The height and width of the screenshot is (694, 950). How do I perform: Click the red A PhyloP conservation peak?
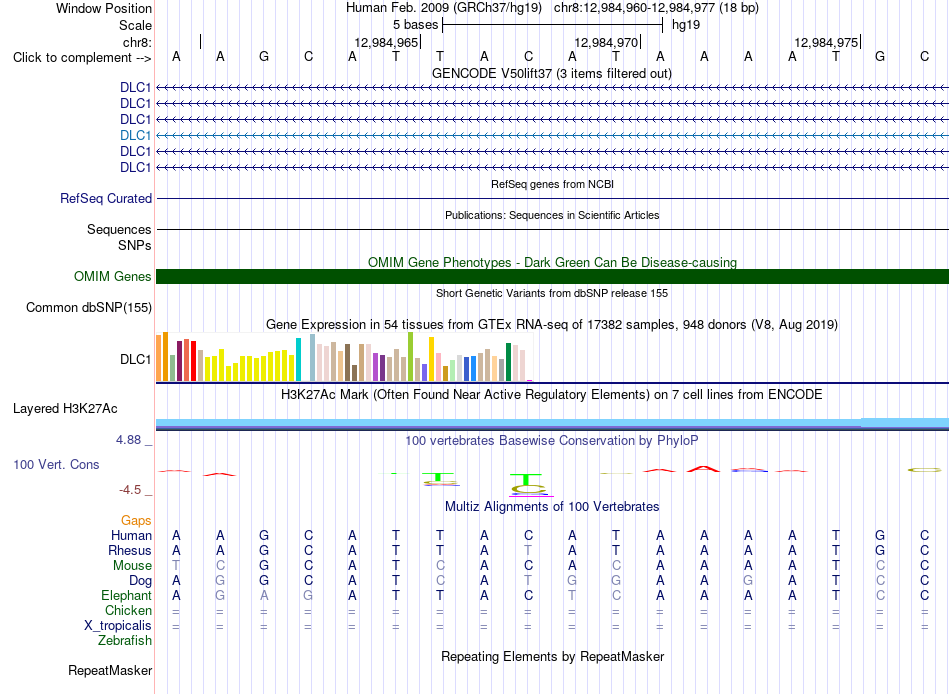pos(703,469)
